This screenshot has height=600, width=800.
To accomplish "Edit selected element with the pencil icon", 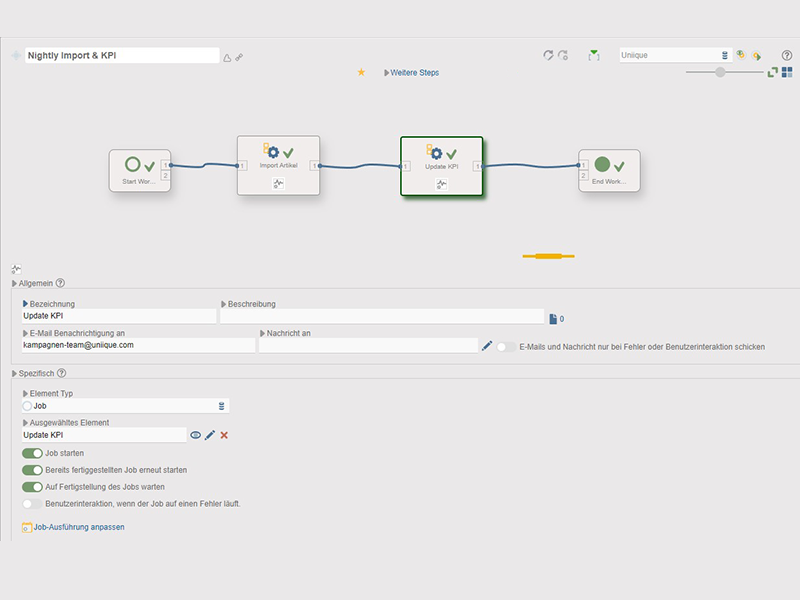I will [210, 435].
